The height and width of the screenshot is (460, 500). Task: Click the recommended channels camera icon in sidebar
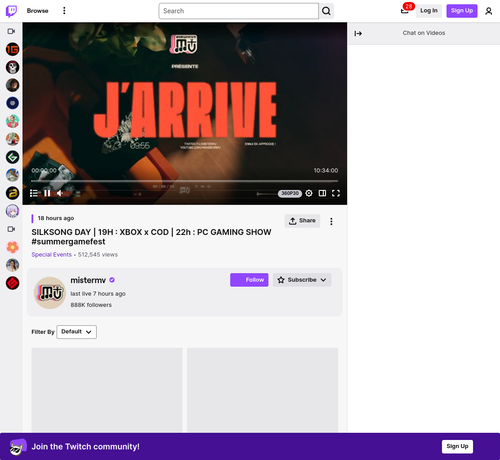[x=11, y=229]
